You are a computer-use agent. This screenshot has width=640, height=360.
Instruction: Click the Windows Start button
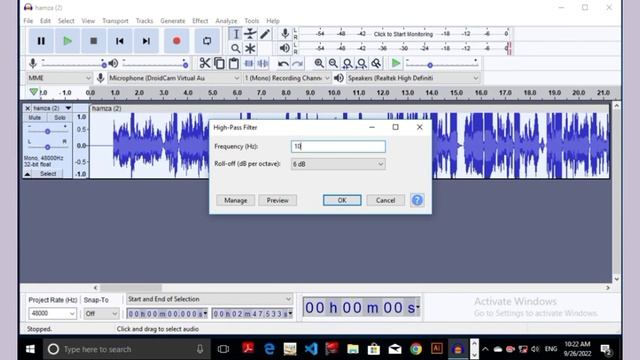click(30, 349)
